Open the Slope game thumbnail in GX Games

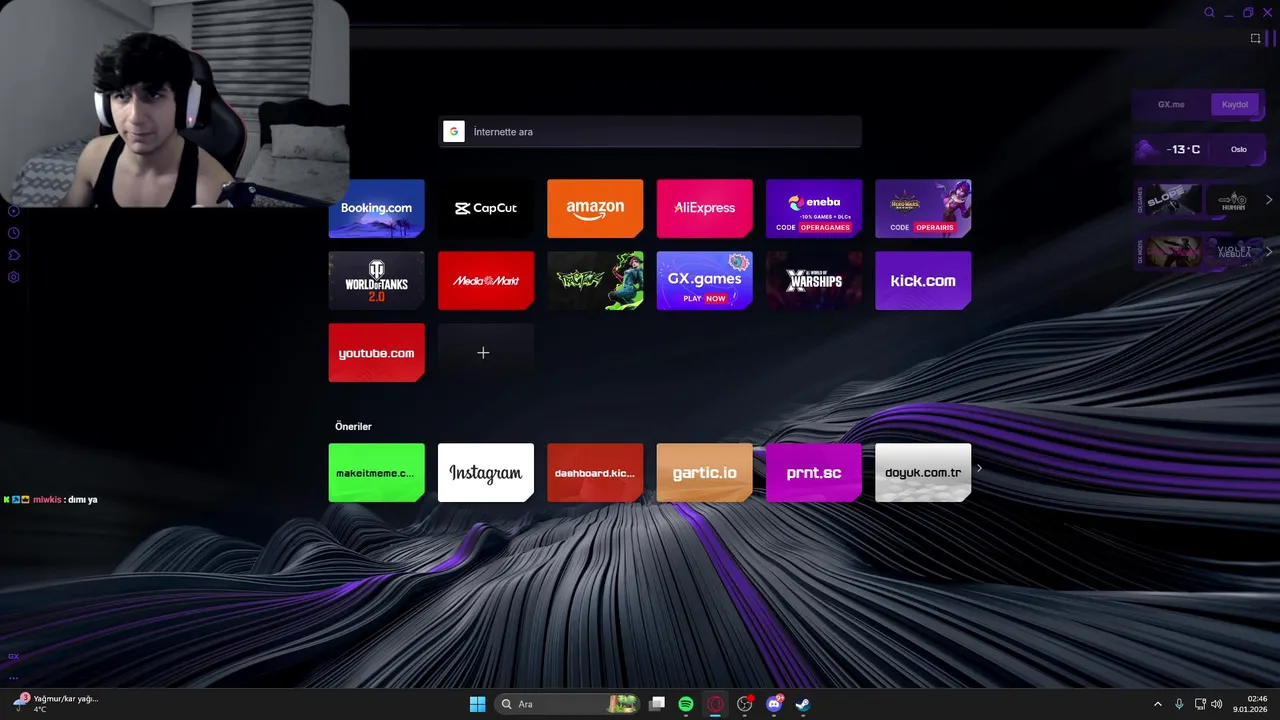[1173, 198]
